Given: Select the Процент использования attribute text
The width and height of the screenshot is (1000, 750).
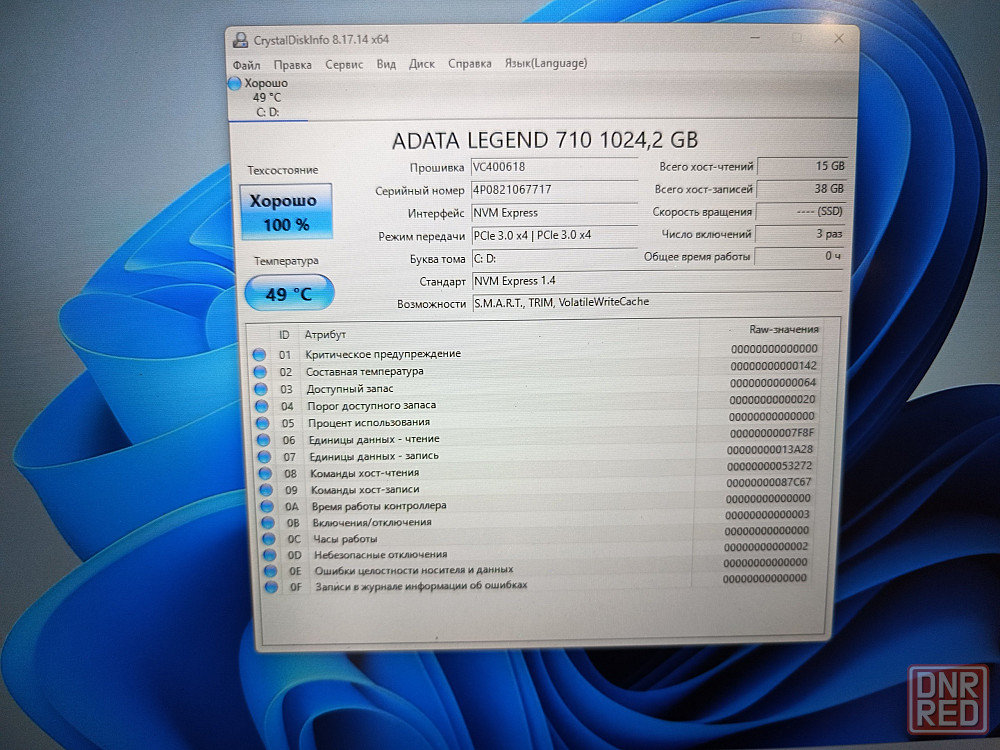Looking at the screenshot, I should click(369, 422).
